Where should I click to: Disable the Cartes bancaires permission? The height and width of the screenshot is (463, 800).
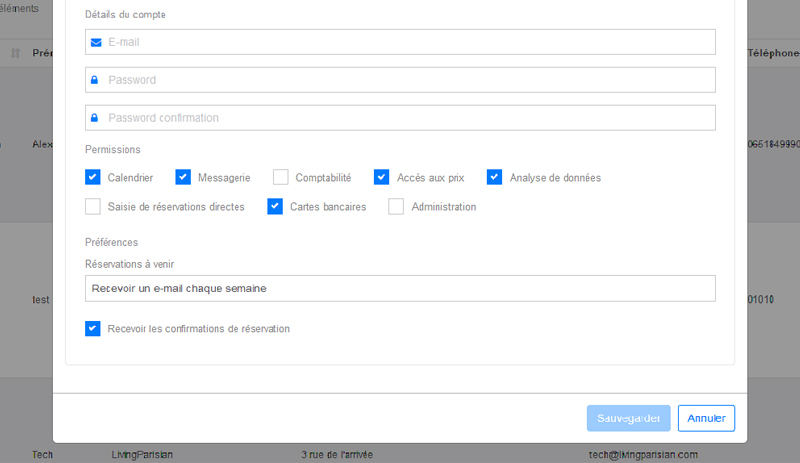(x=275, y=207)
